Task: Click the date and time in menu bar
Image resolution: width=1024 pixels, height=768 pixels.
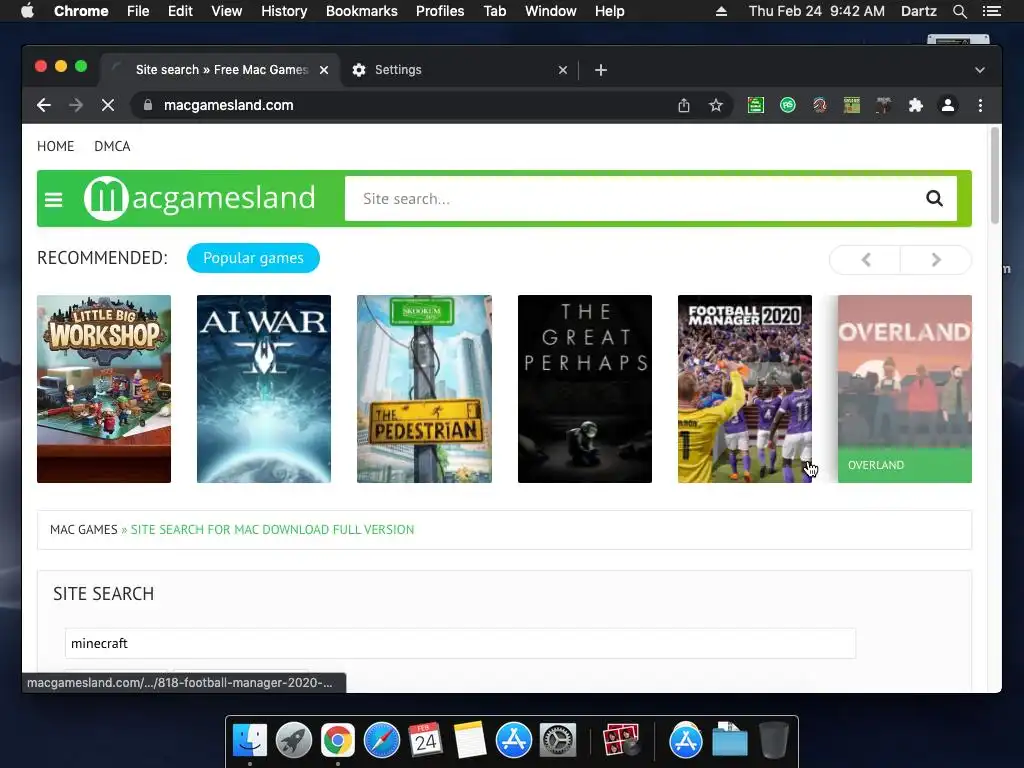Action: tap(816, 11)
